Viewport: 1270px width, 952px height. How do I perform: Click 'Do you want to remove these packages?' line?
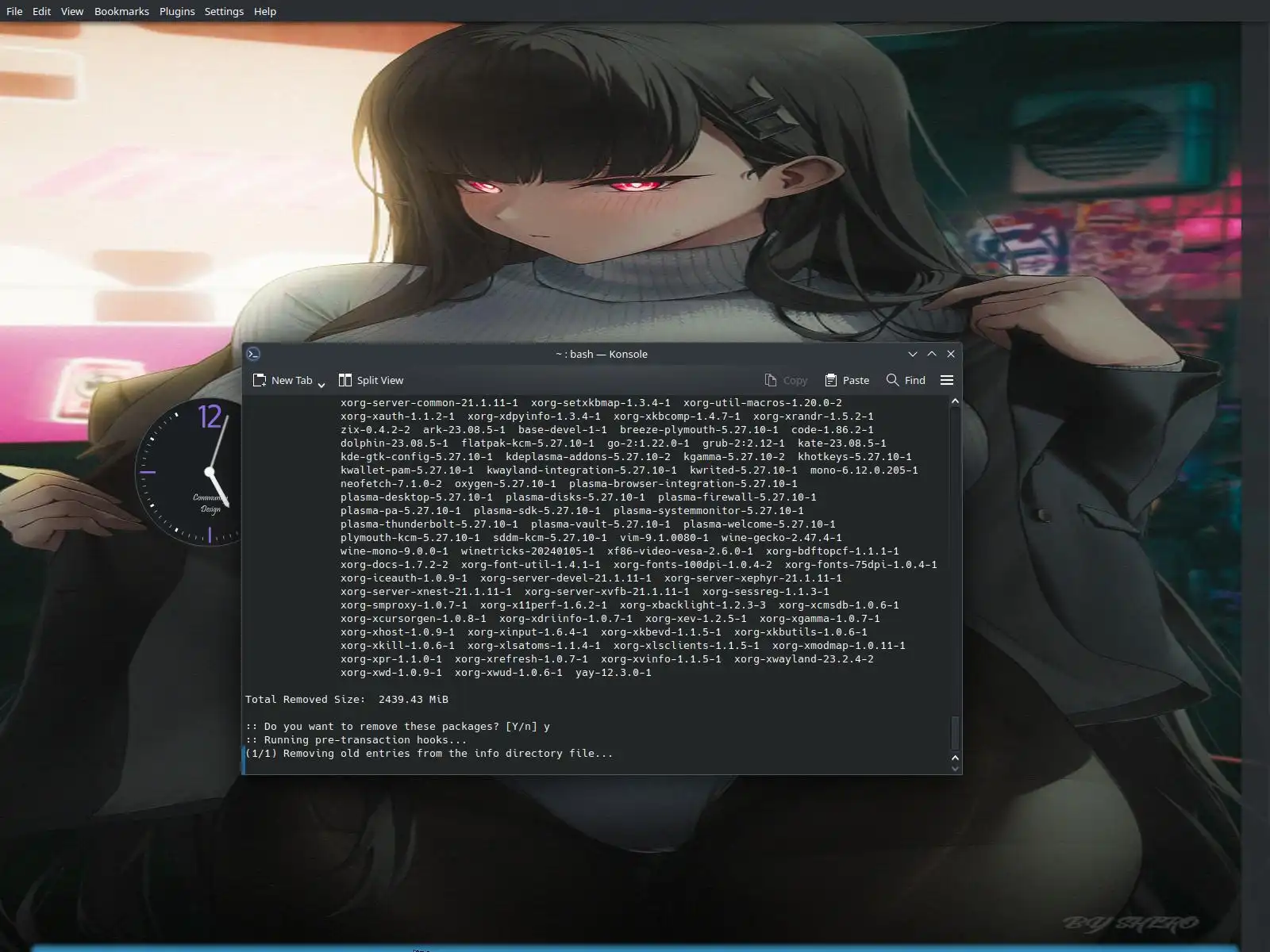398,726
